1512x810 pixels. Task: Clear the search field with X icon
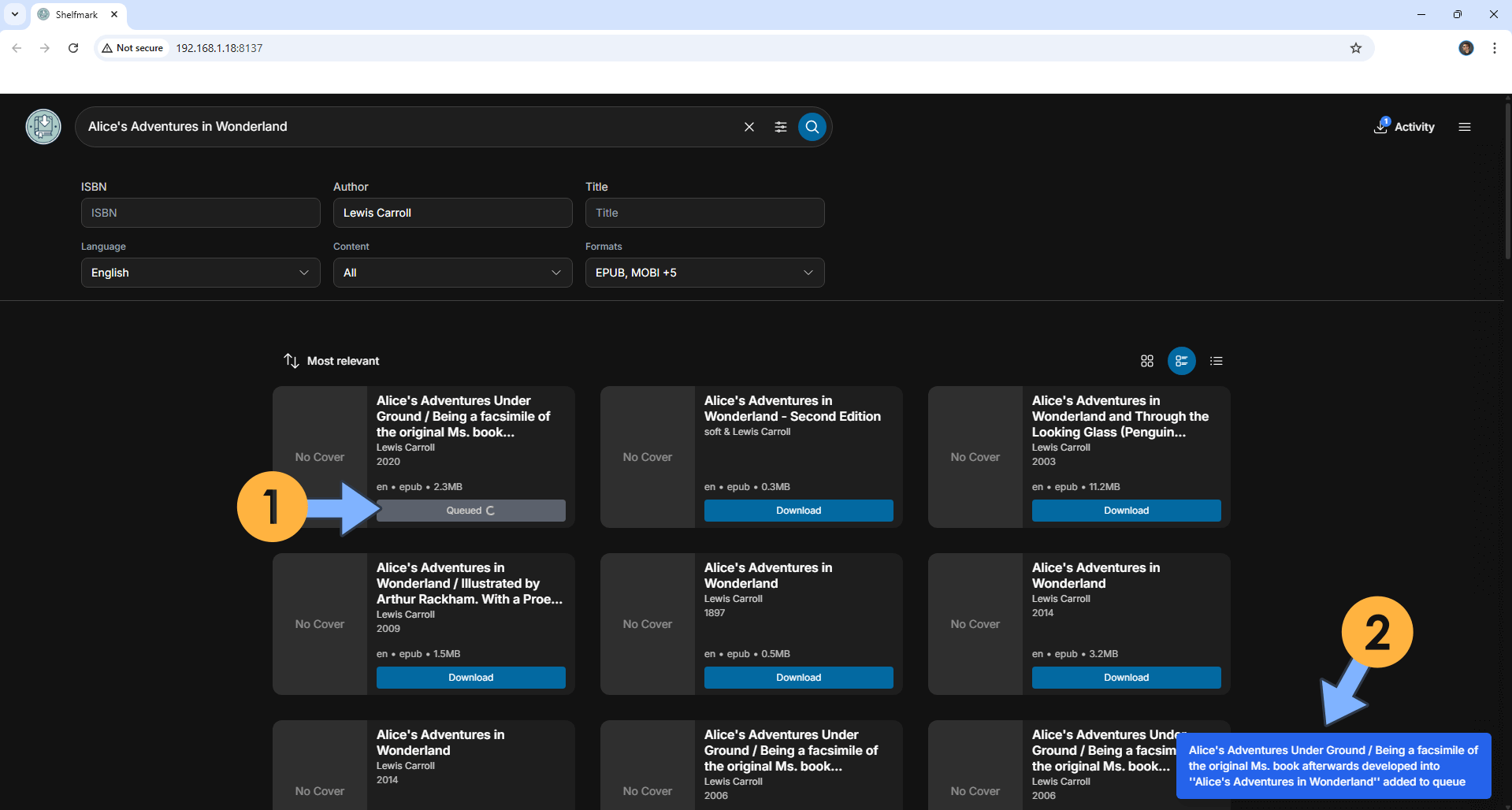[749, 127]
